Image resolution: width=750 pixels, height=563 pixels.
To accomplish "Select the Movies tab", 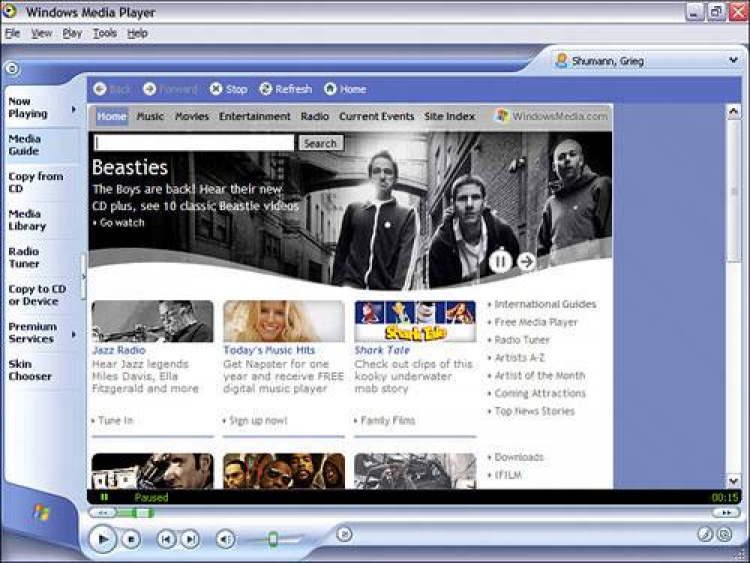I will pyautogui.click(x=192, y=116).
